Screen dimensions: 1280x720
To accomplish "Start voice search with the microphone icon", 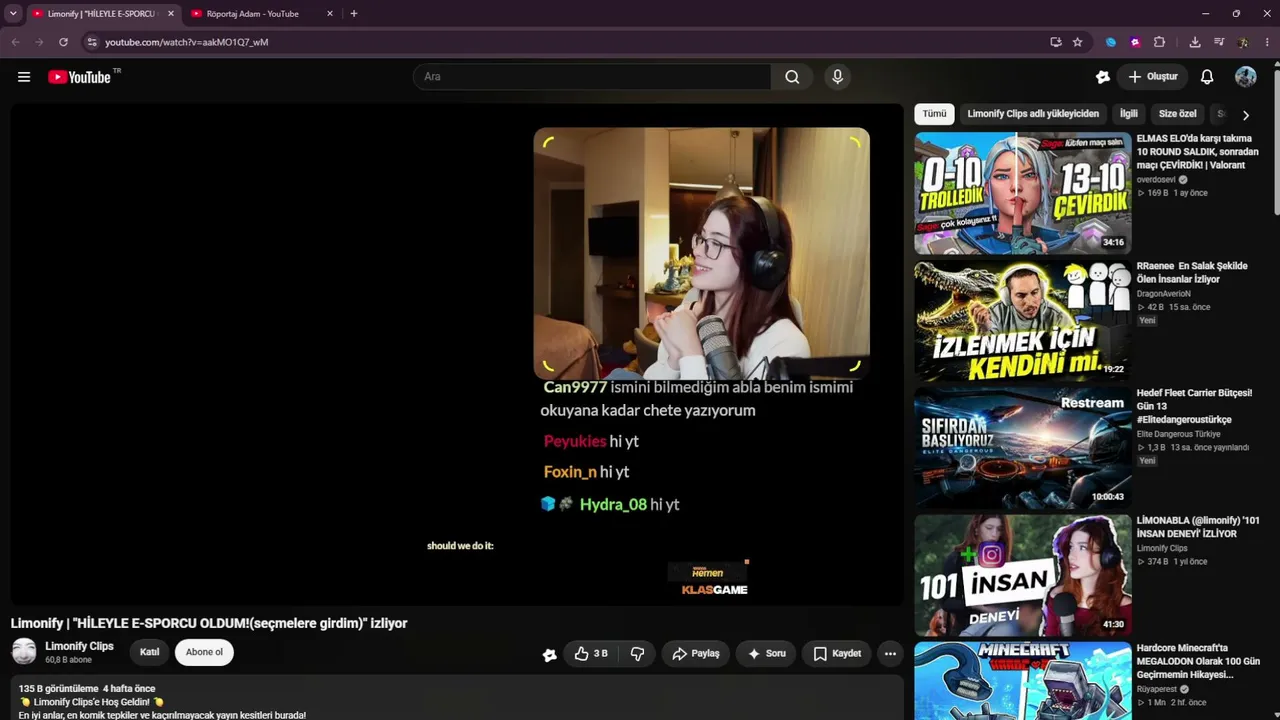I will click(838, 77).
